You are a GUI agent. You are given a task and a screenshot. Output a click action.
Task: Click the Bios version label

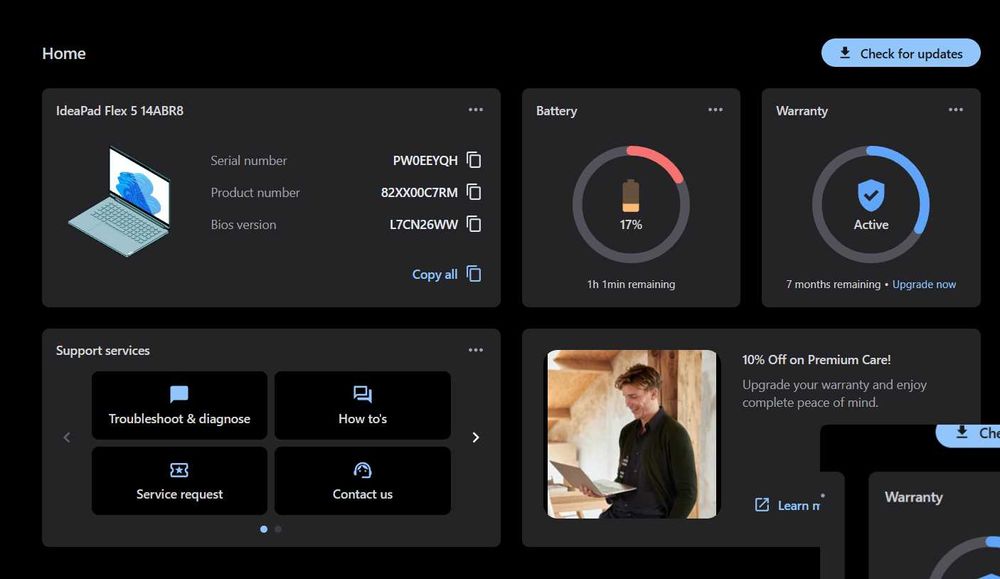(243, 224)
